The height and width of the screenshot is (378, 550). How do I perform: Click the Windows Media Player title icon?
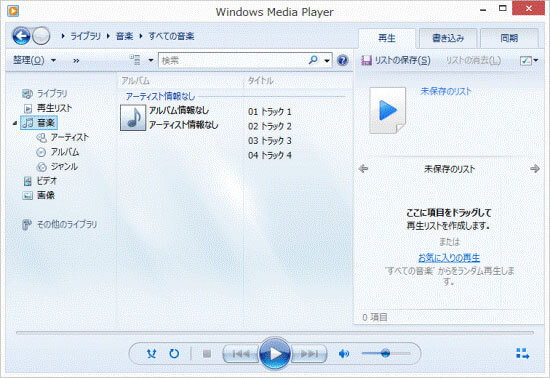13,11
